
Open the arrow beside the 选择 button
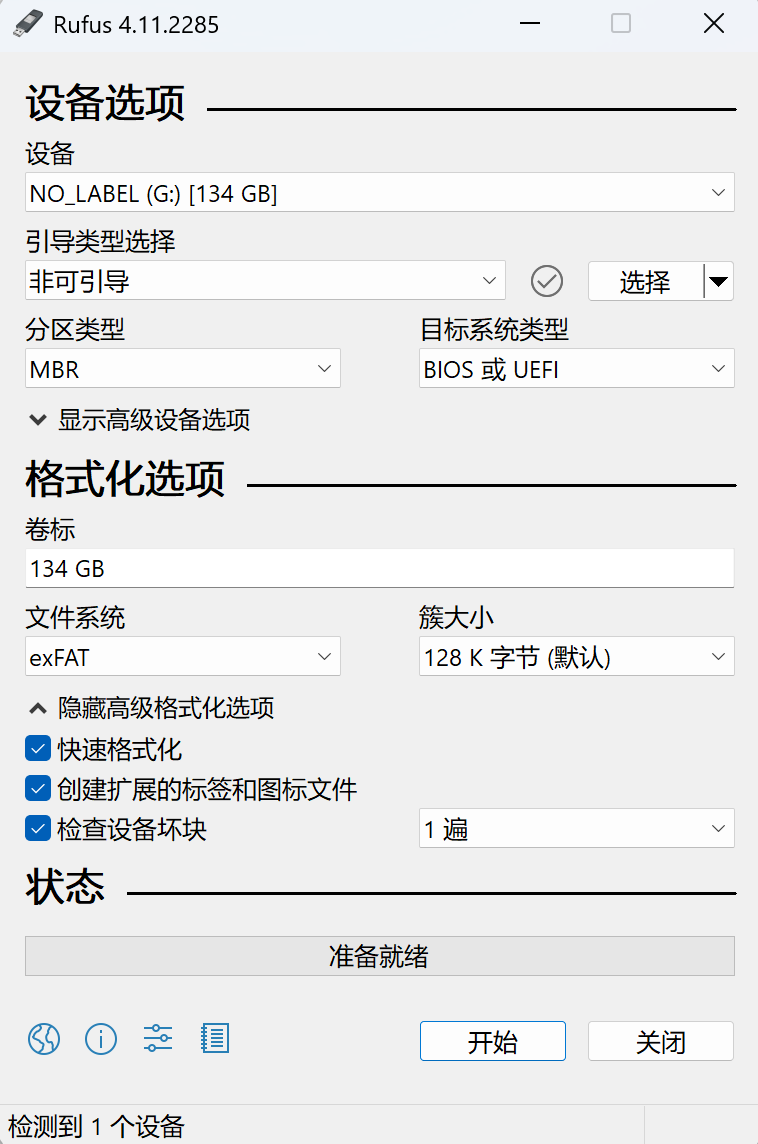pyautogui.click(x=719, y=281)
